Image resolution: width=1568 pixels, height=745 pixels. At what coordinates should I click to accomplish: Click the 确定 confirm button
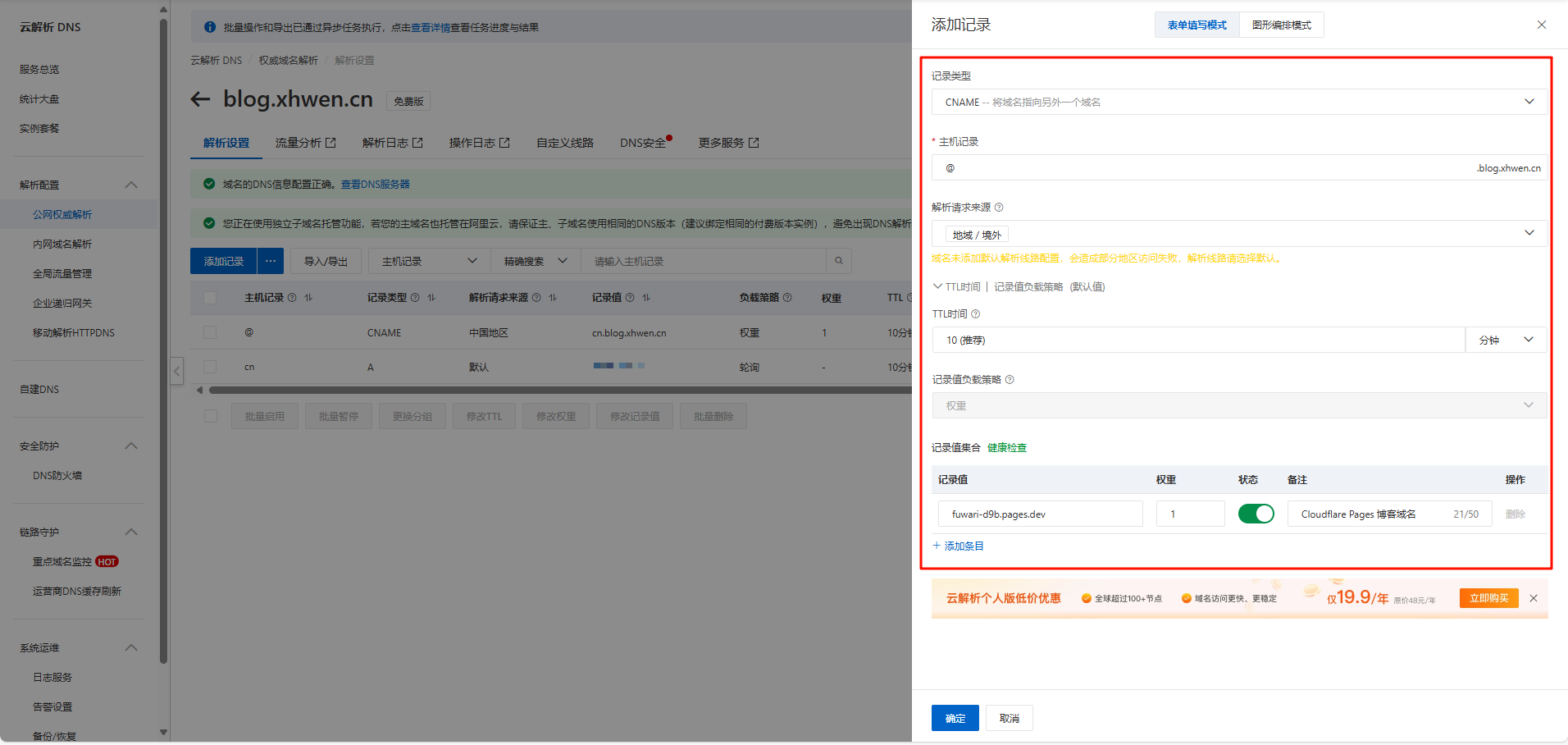click(955, 718)
